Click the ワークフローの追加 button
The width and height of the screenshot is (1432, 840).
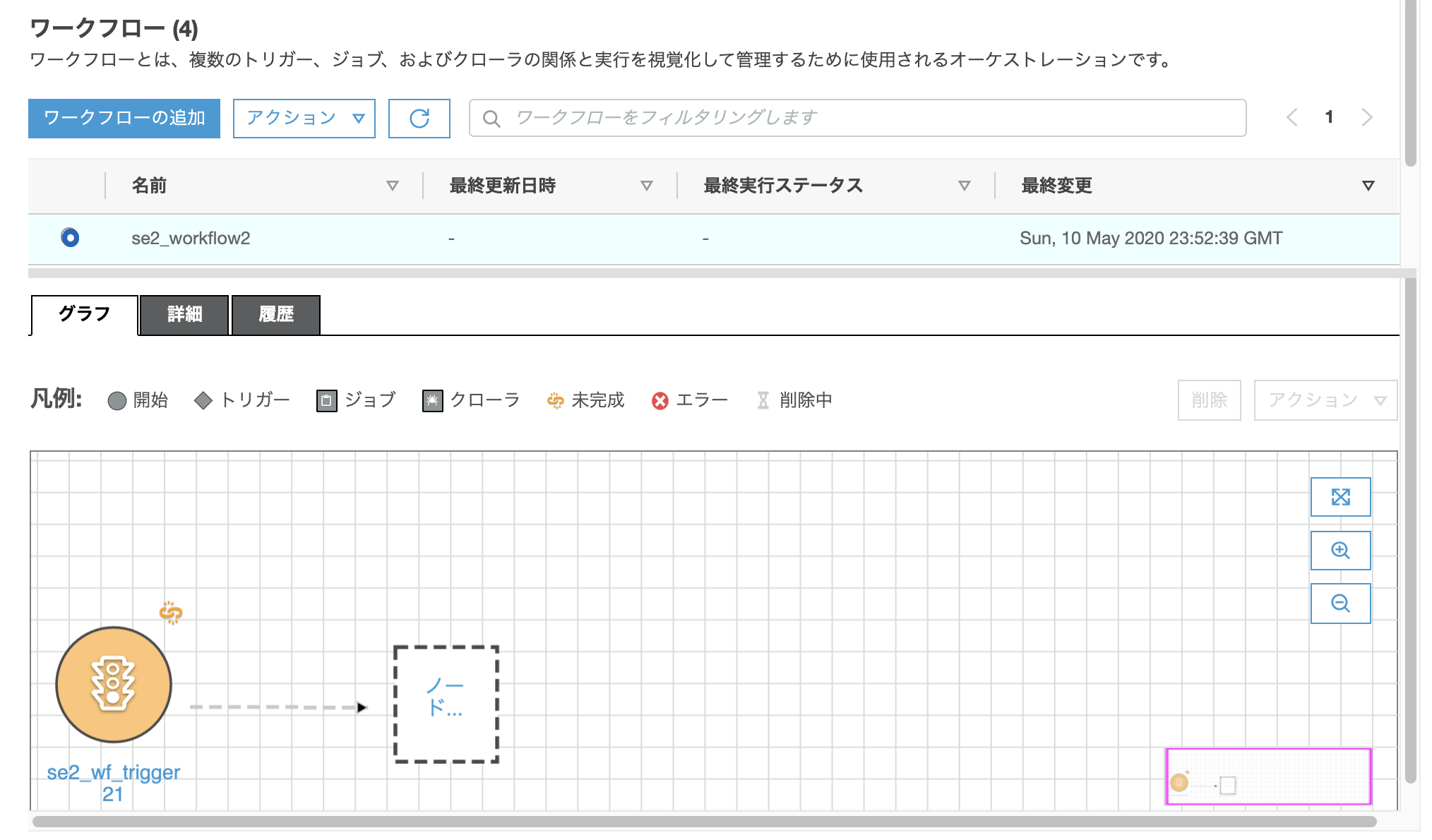(124, 118)
